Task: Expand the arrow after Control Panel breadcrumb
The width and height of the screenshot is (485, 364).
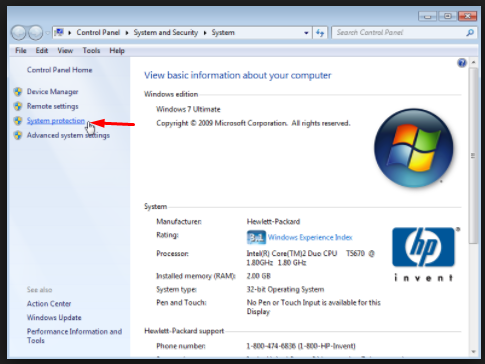Action: 127,33
